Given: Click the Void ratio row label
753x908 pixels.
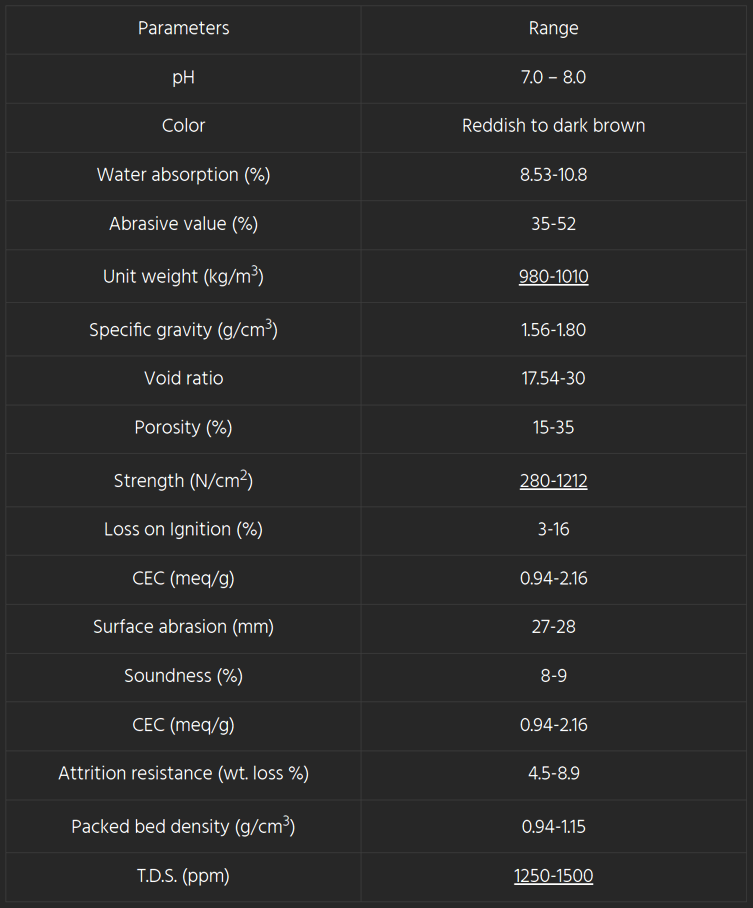Looking at the screenshot, I should click(x=183, y=379).
